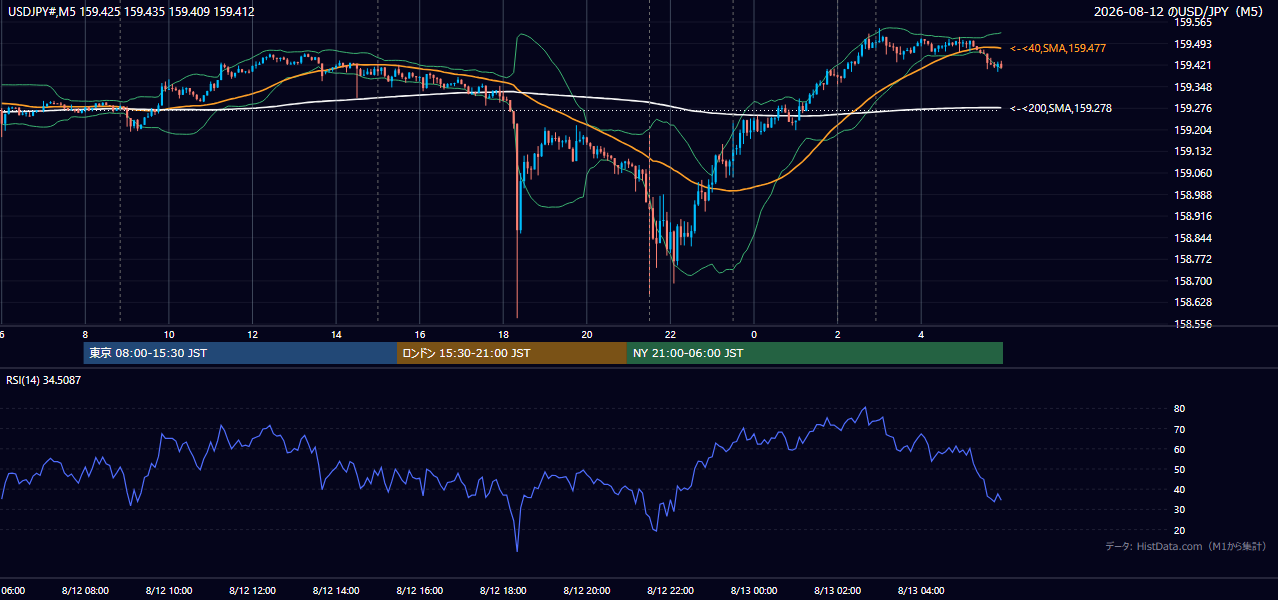
Task: Click price axis label 159.348
Action: point(1192,87)
